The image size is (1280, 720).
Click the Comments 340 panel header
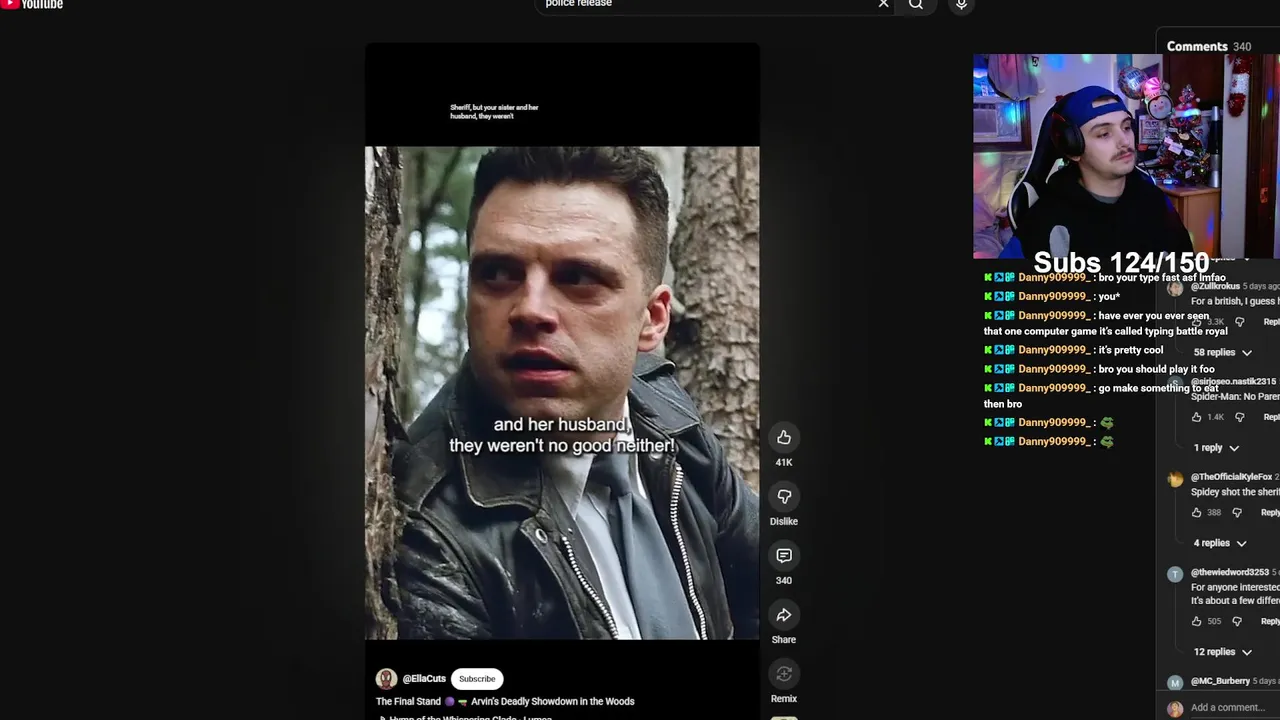(x=1208, y=46)
